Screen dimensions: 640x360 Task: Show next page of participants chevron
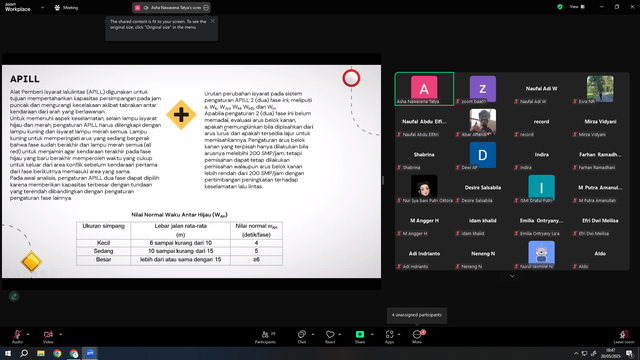coord(512,276)
